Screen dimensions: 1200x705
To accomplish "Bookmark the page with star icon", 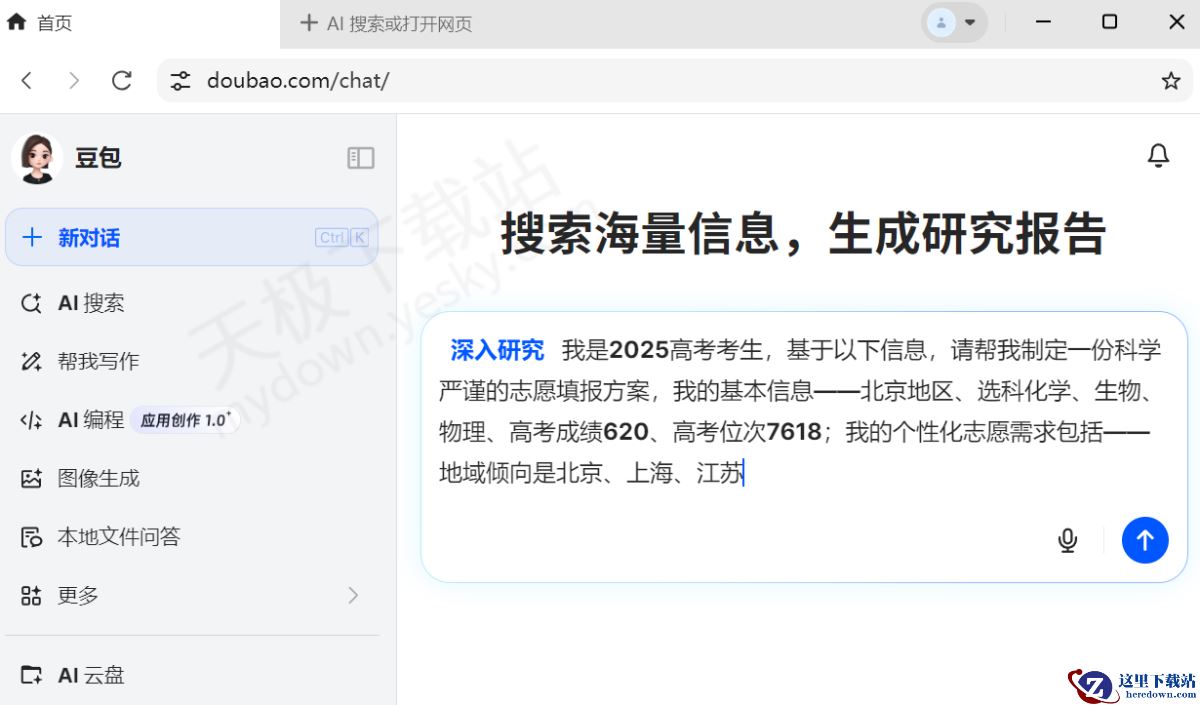I will coord(1170,81).
